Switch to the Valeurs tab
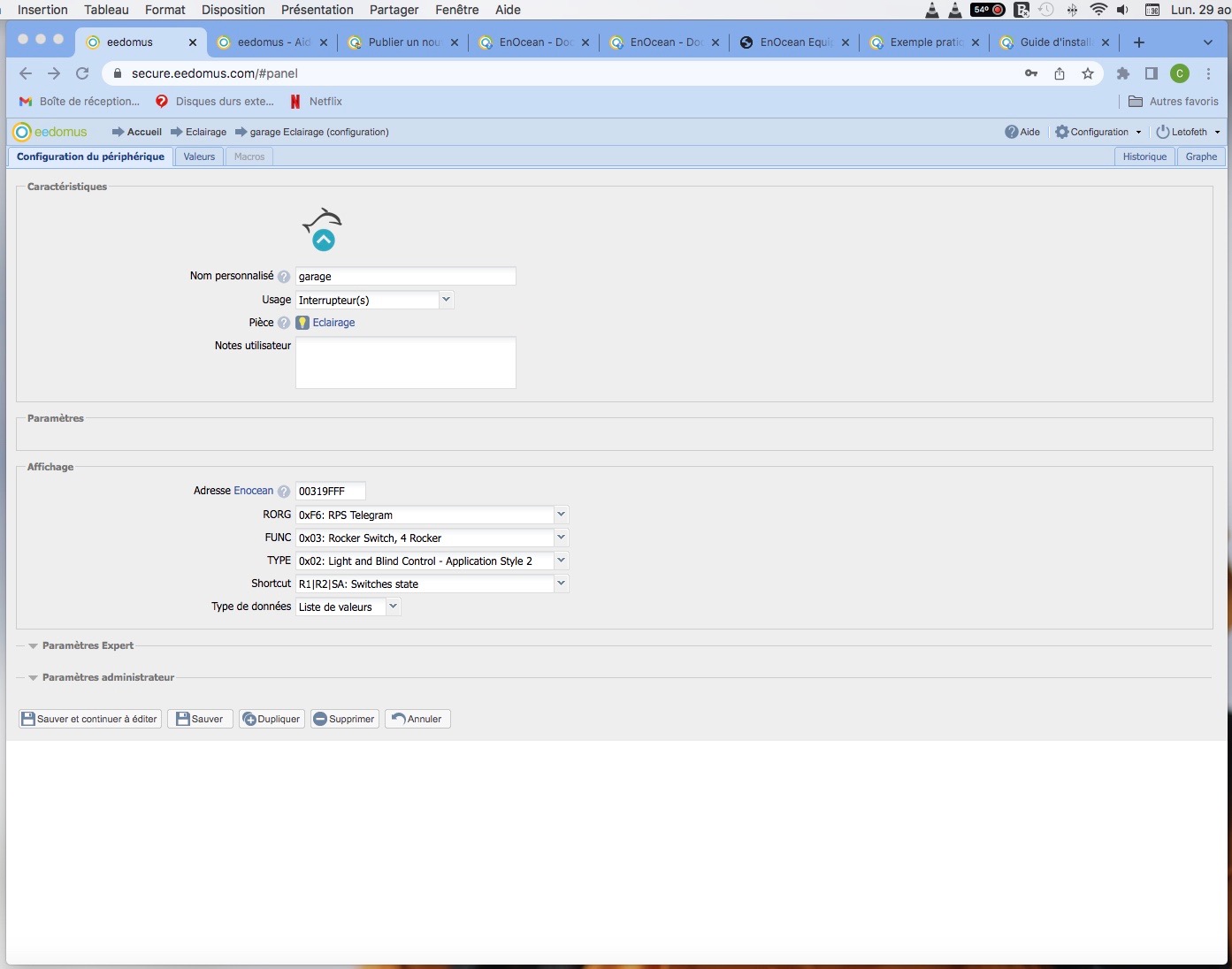This screenshot has height=969, width=1232. click(199, 156)
